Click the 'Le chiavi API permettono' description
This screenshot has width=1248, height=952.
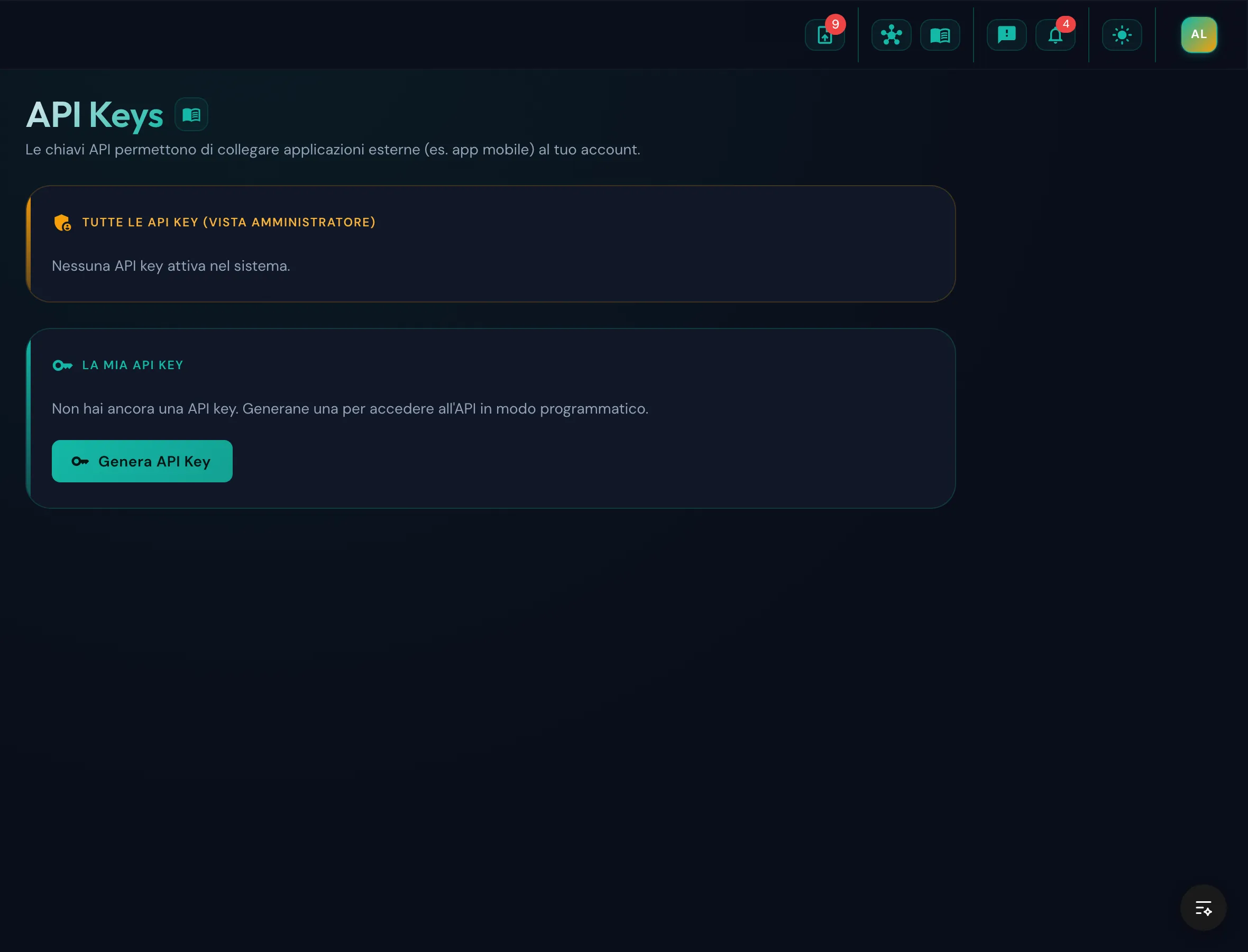click(333, 150)
